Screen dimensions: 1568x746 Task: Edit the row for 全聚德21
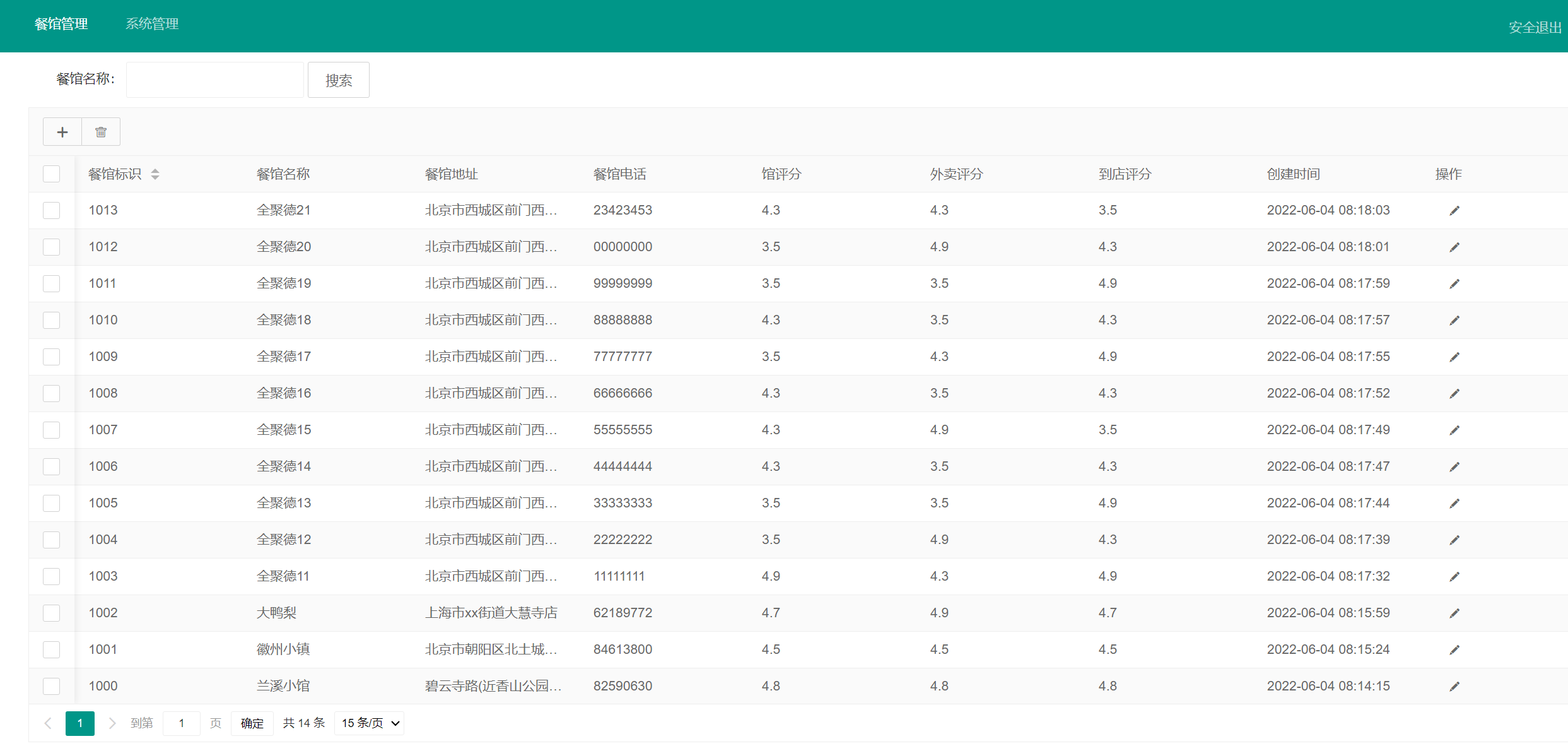(1454, 210)
